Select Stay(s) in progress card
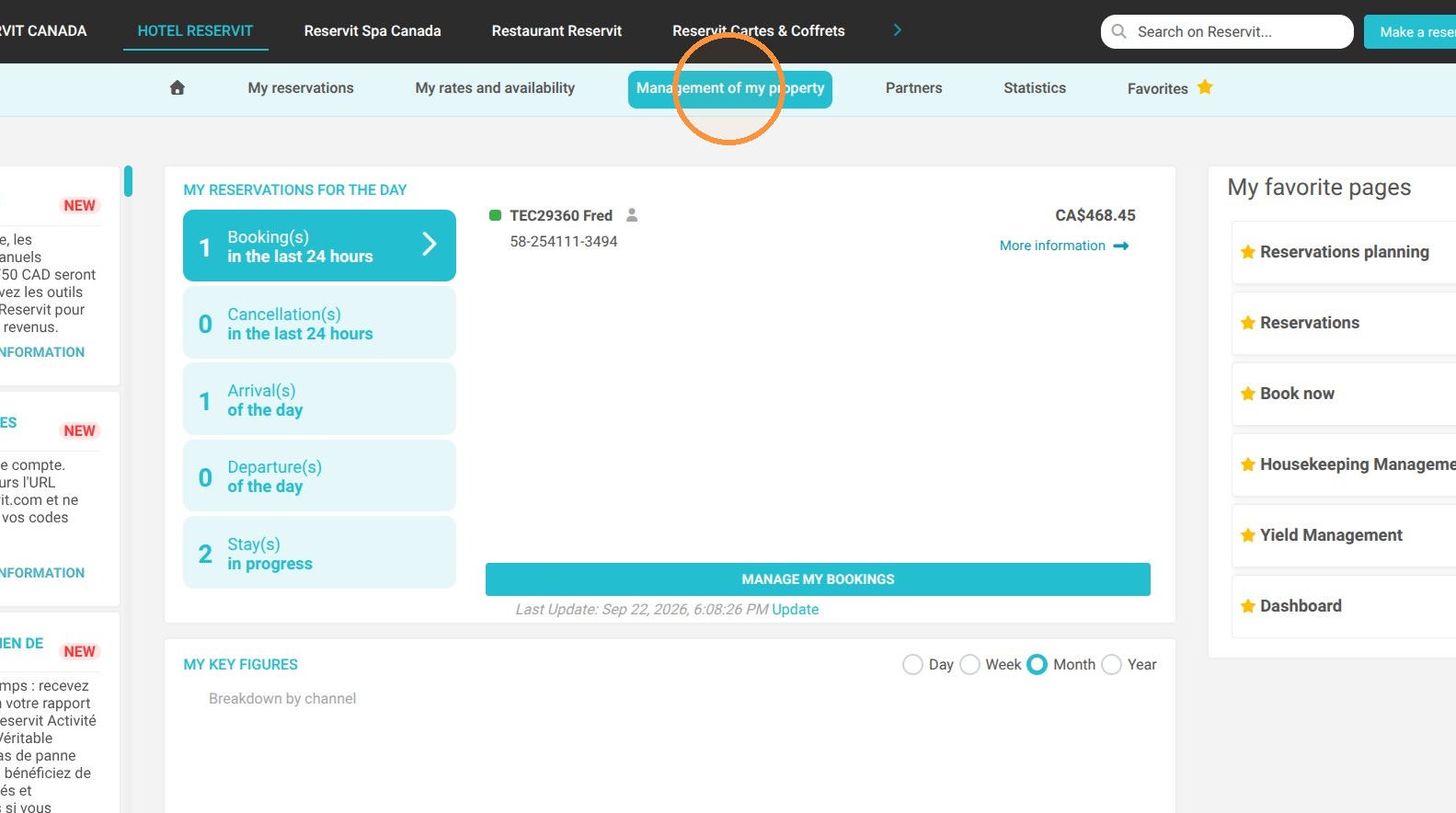Screen dimensions: 1456x813 pyautogui.click(x=319, y=553)
